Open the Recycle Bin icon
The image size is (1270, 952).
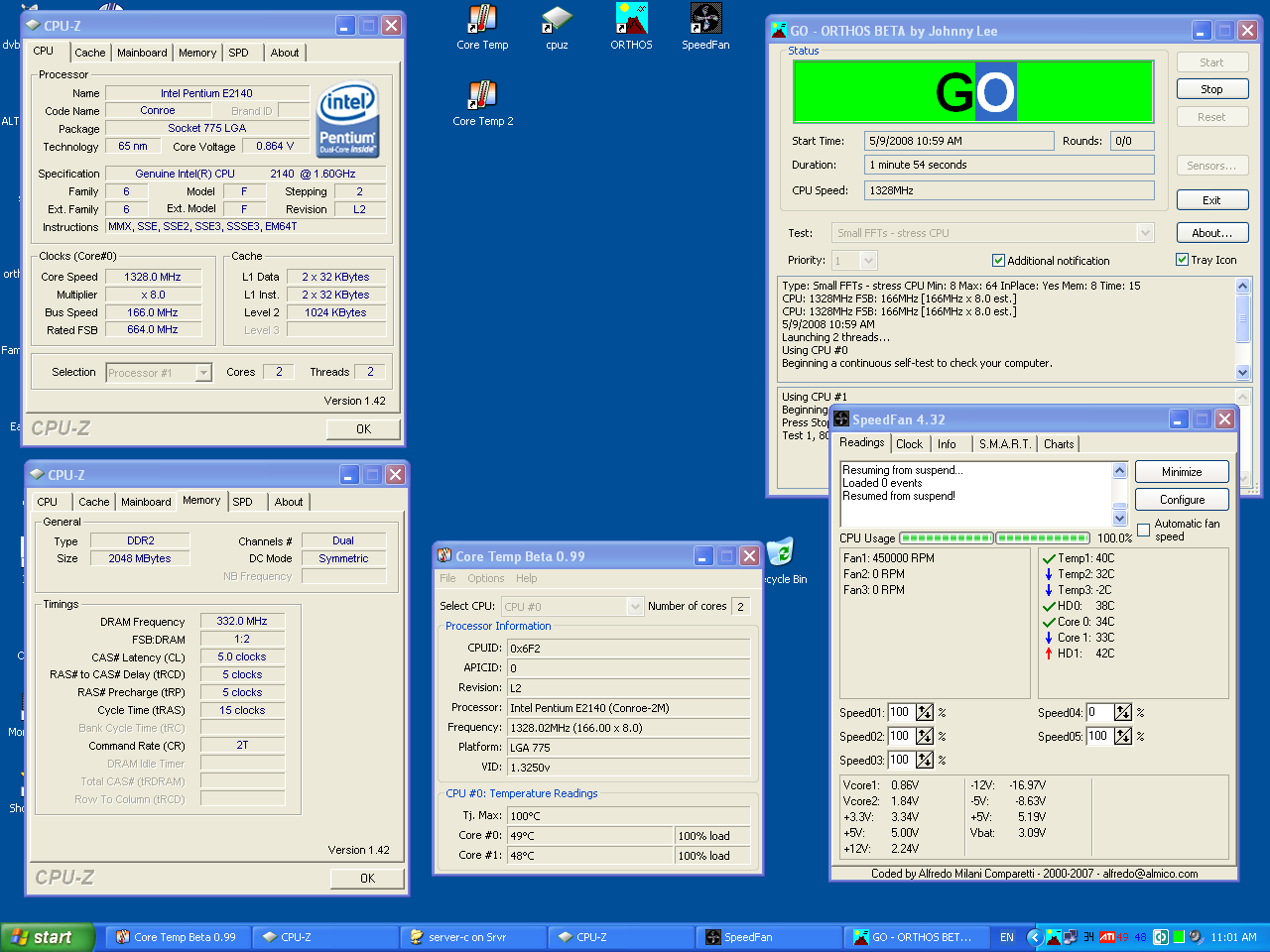click(x=781, y=553)
